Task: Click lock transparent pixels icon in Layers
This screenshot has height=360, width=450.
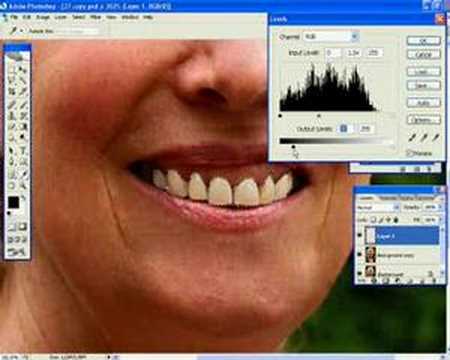Action: pyautogui.click(x=373, y=220)
